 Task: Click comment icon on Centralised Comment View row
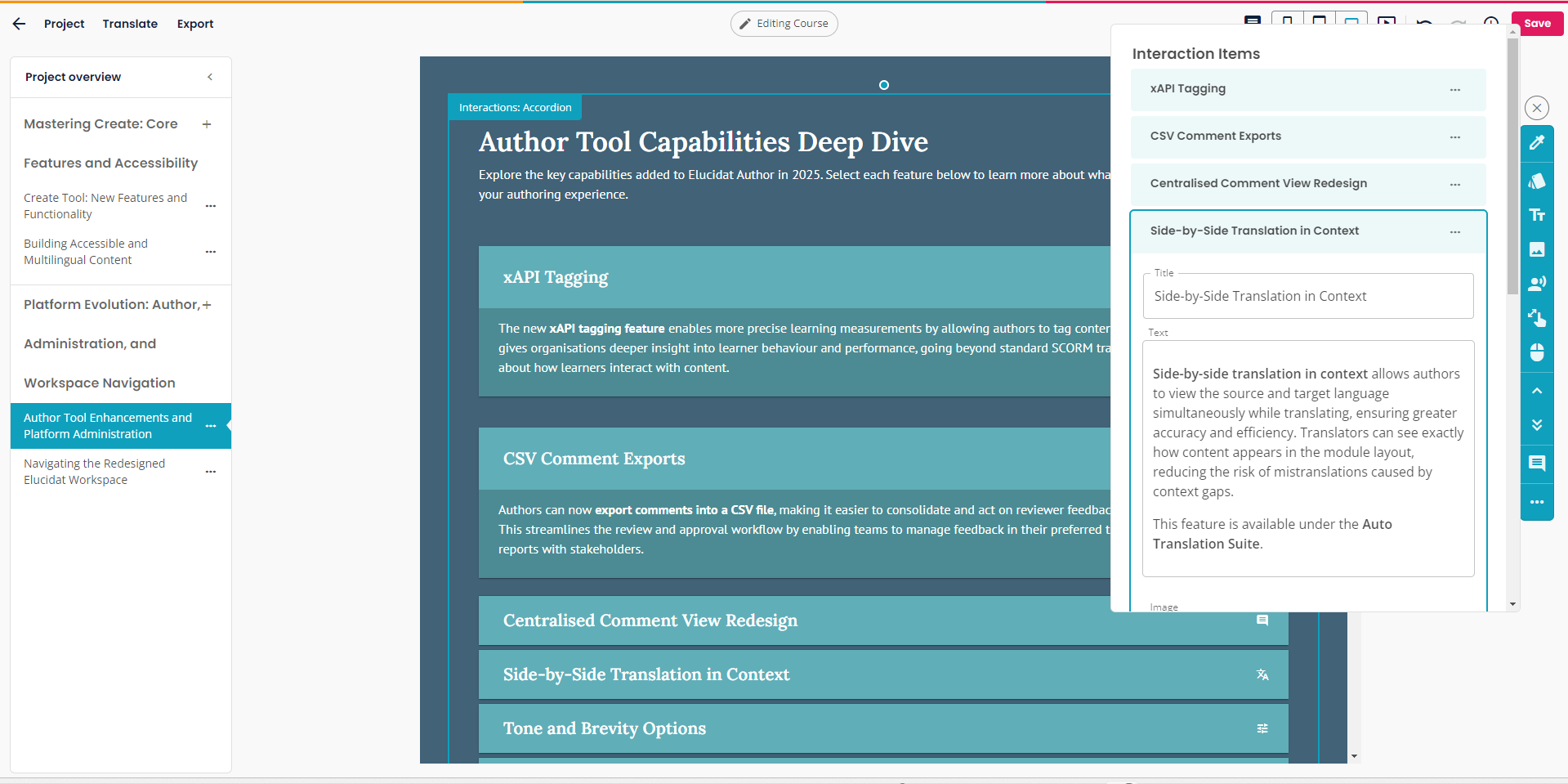click(x=1262, y=620)
